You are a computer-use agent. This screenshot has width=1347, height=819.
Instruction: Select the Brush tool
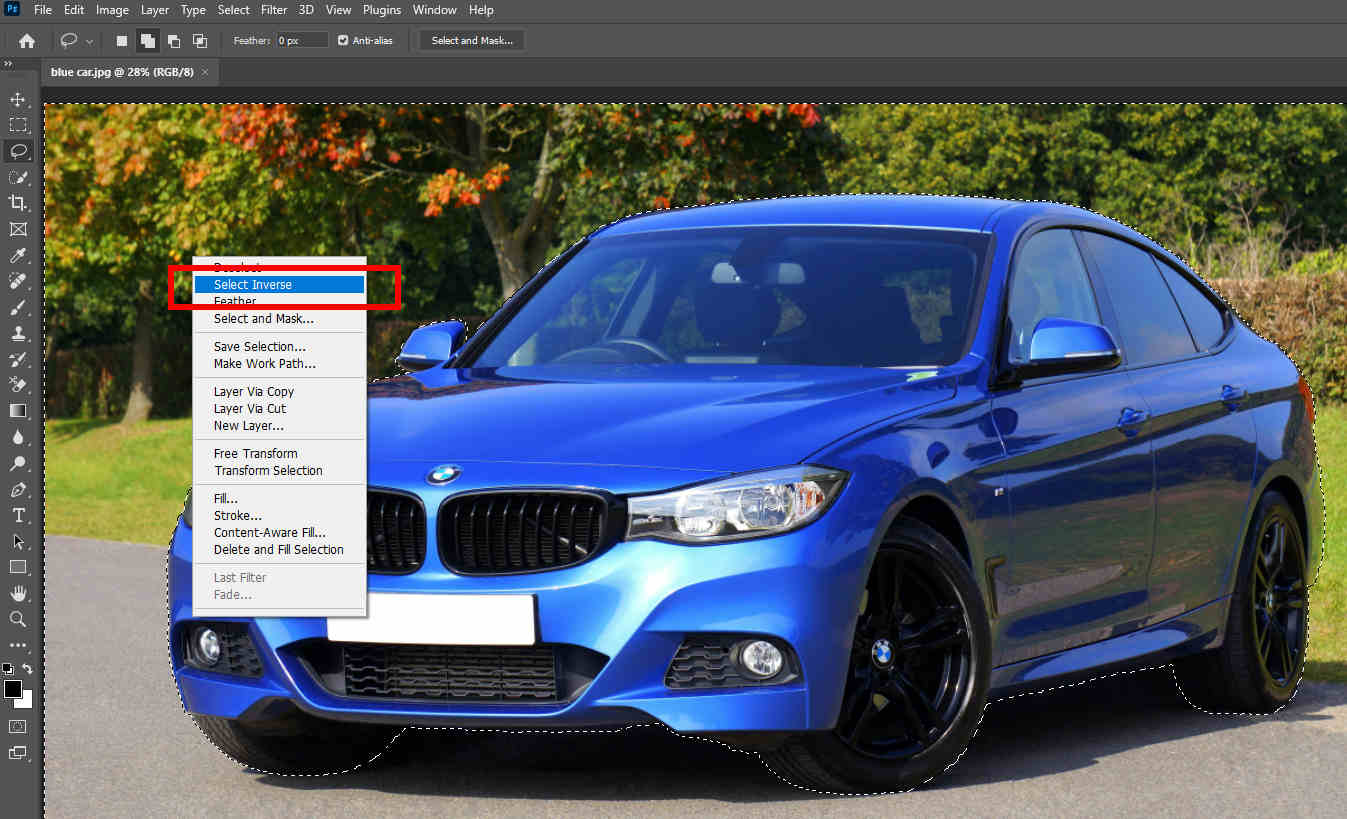click(18, 308)
